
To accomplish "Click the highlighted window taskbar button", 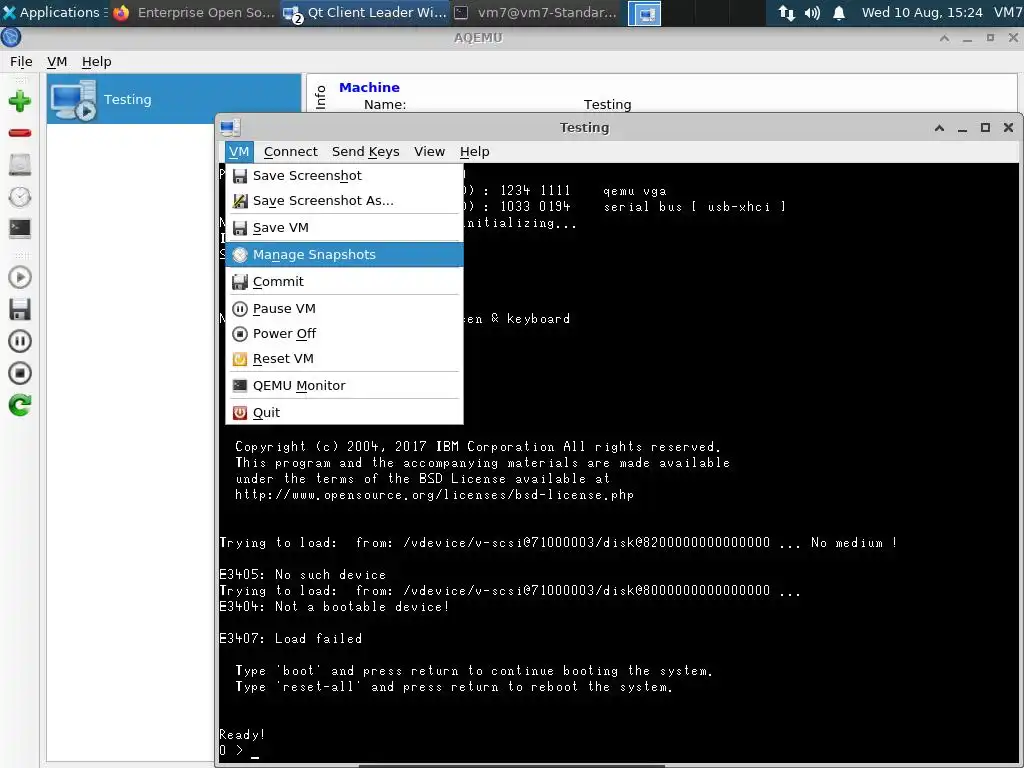I will (x=644, y=13).
